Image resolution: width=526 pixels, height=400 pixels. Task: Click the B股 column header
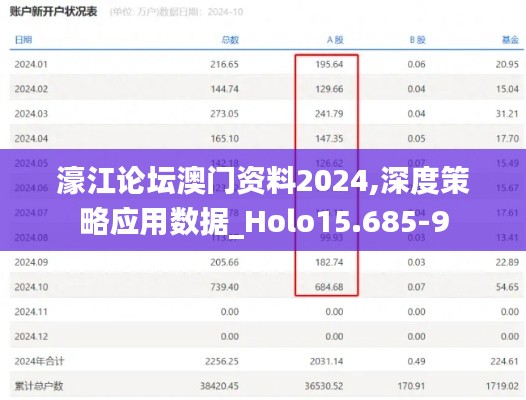coord(417,40)
